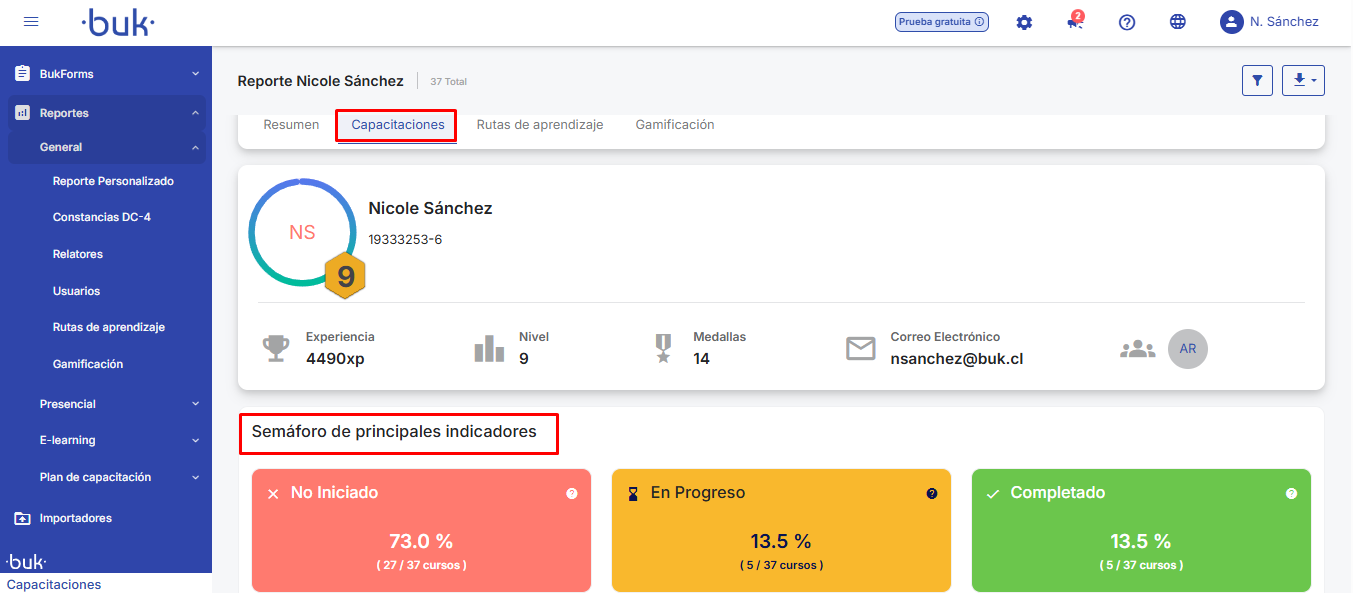Switch to the Resumen tab
The width and height of the screenshot is (1353, 593).
pos(291,125)
